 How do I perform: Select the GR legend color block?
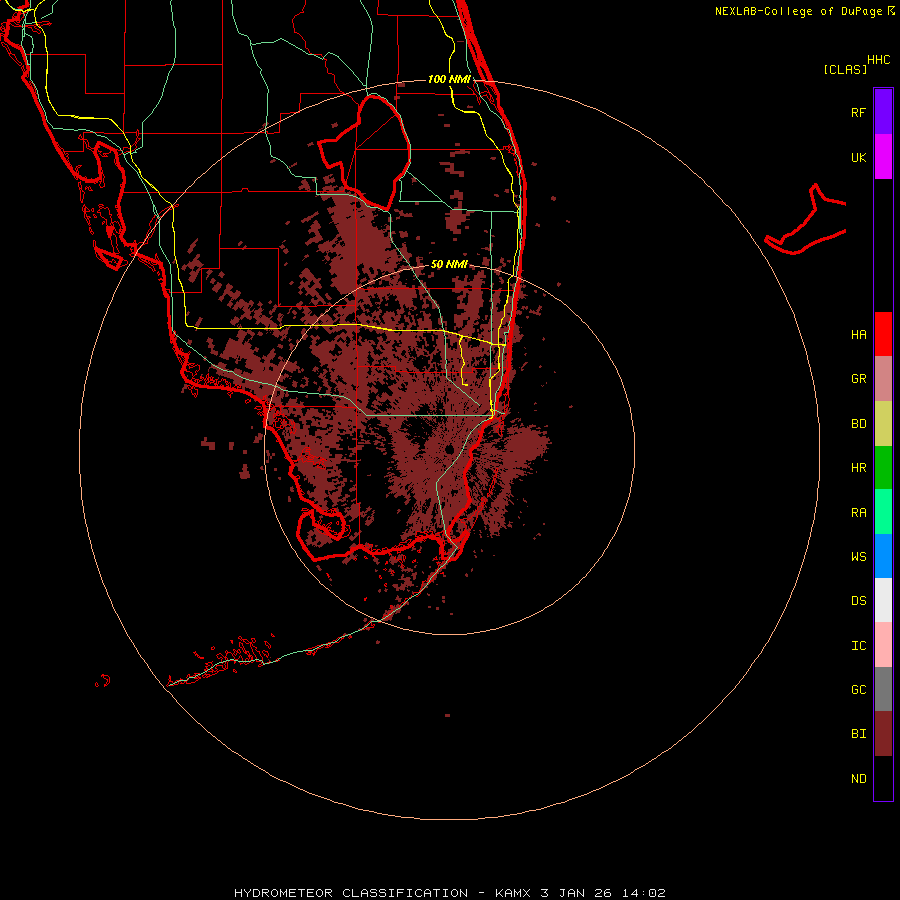pyautogui.click(x=883, y=379)
